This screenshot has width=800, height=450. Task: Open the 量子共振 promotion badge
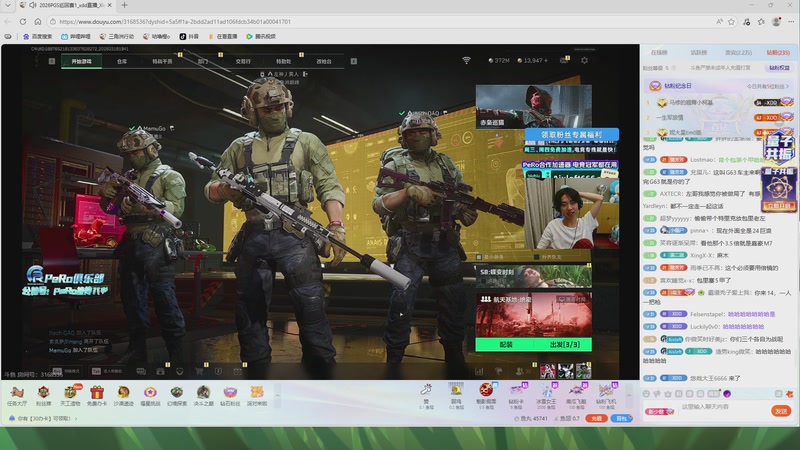point(779,173)
